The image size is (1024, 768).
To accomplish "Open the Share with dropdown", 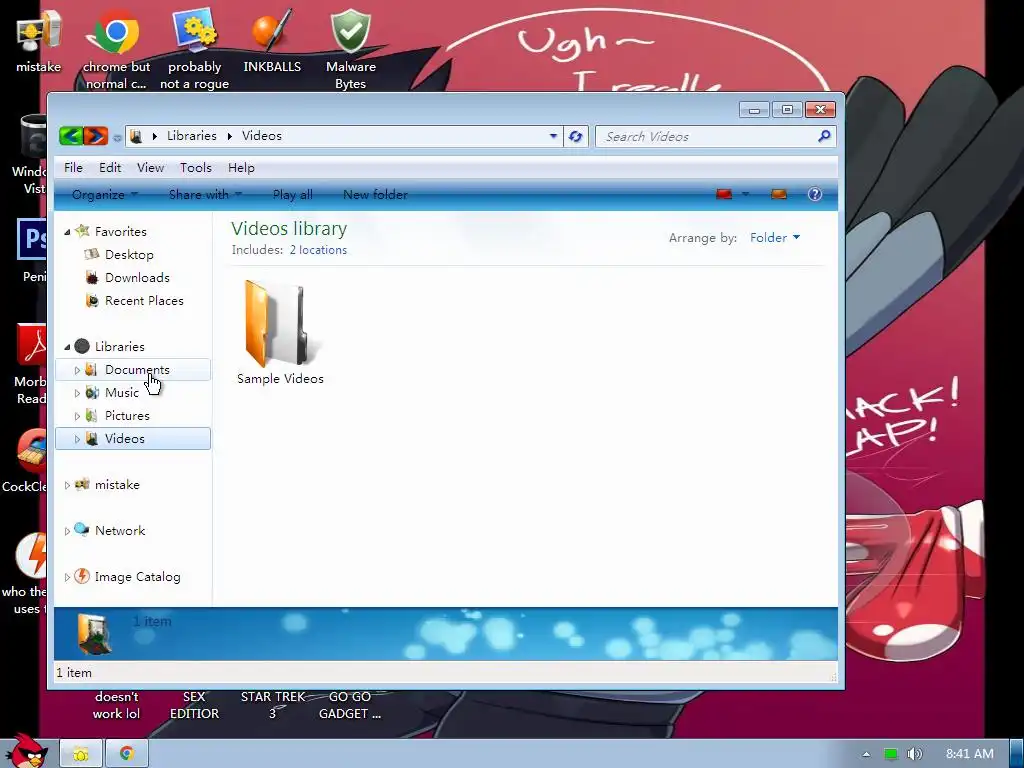I will coord(205,195).
